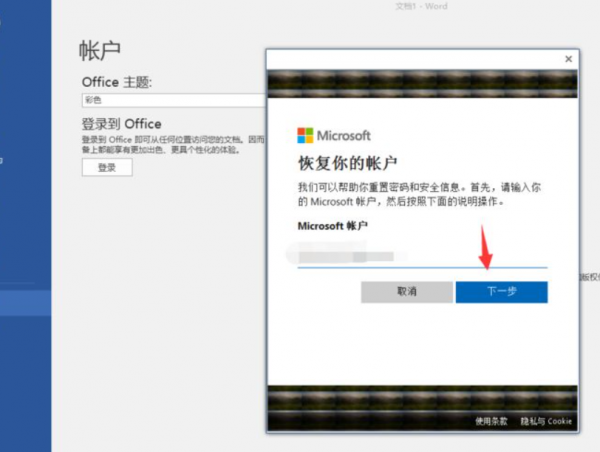Select the highlighted item in Word's blue sidebar

(x=26, y=303)
